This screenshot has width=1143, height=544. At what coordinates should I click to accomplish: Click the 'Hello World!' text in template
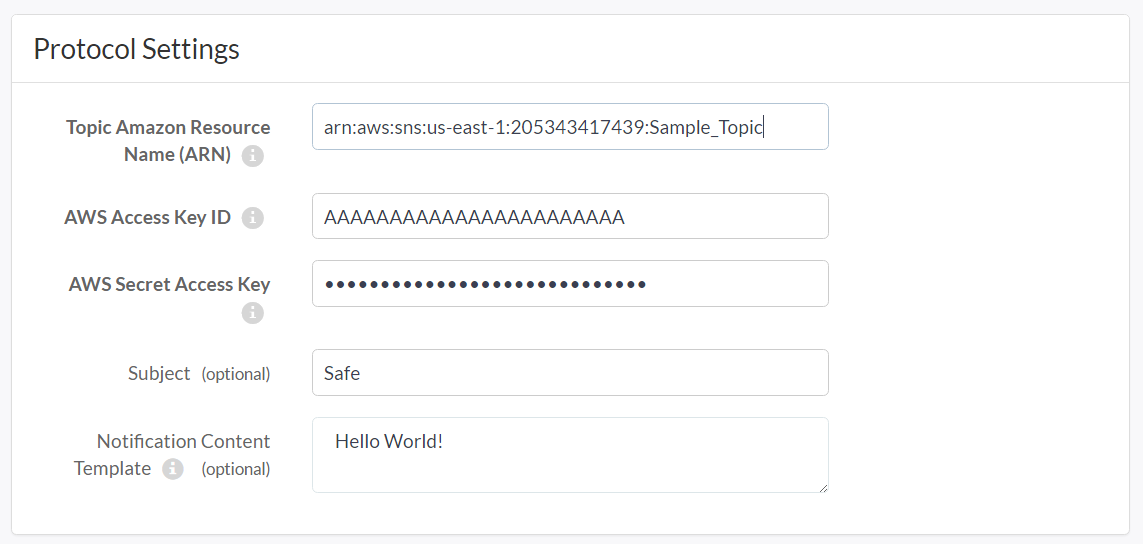pos(389,440)
